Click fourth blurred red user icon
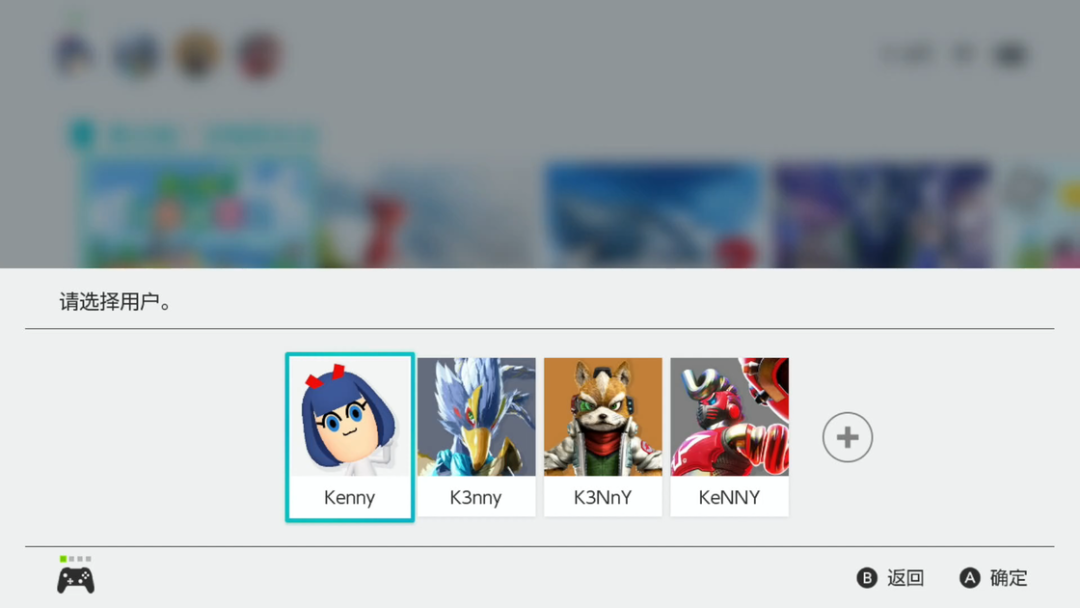 [x=259, y=55]
